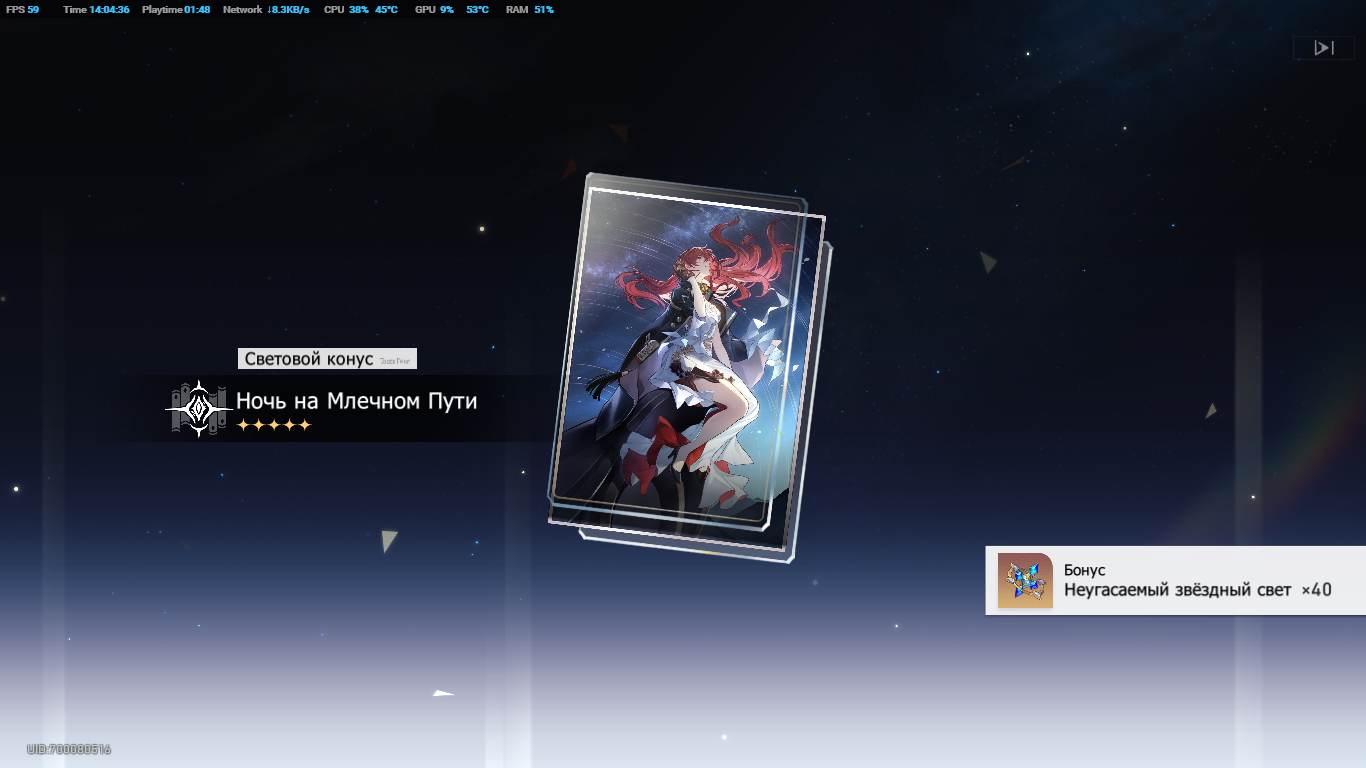The width and height of the screenshot is (1366, 768).
Task: Click the FPS 59 overlay readout
Action: (x=22, y=10)
